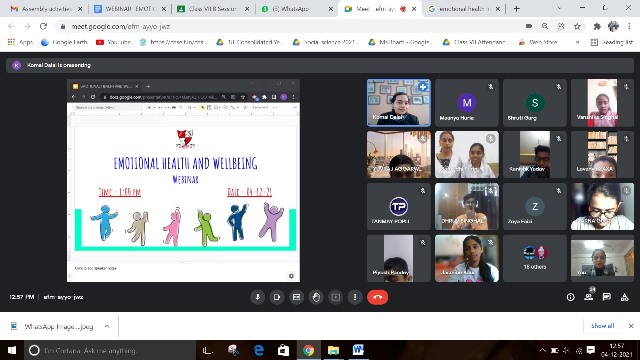This screenshot has width=640, height=360.
Task: Close the downloads bar
Action: pos(631,326)
